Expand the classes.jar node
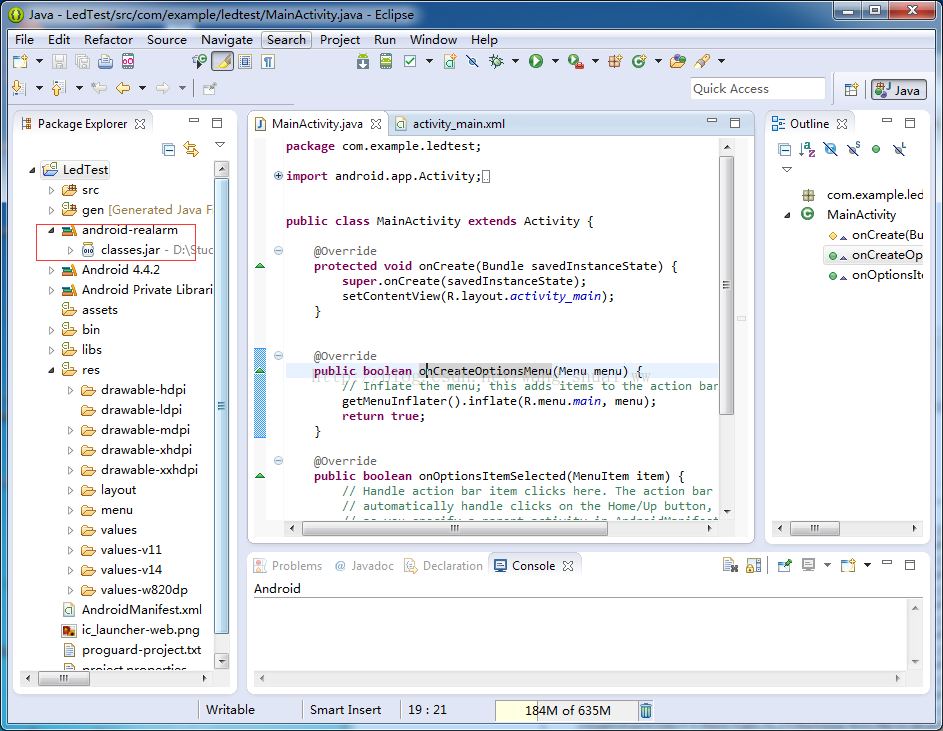 pos(70,250)
